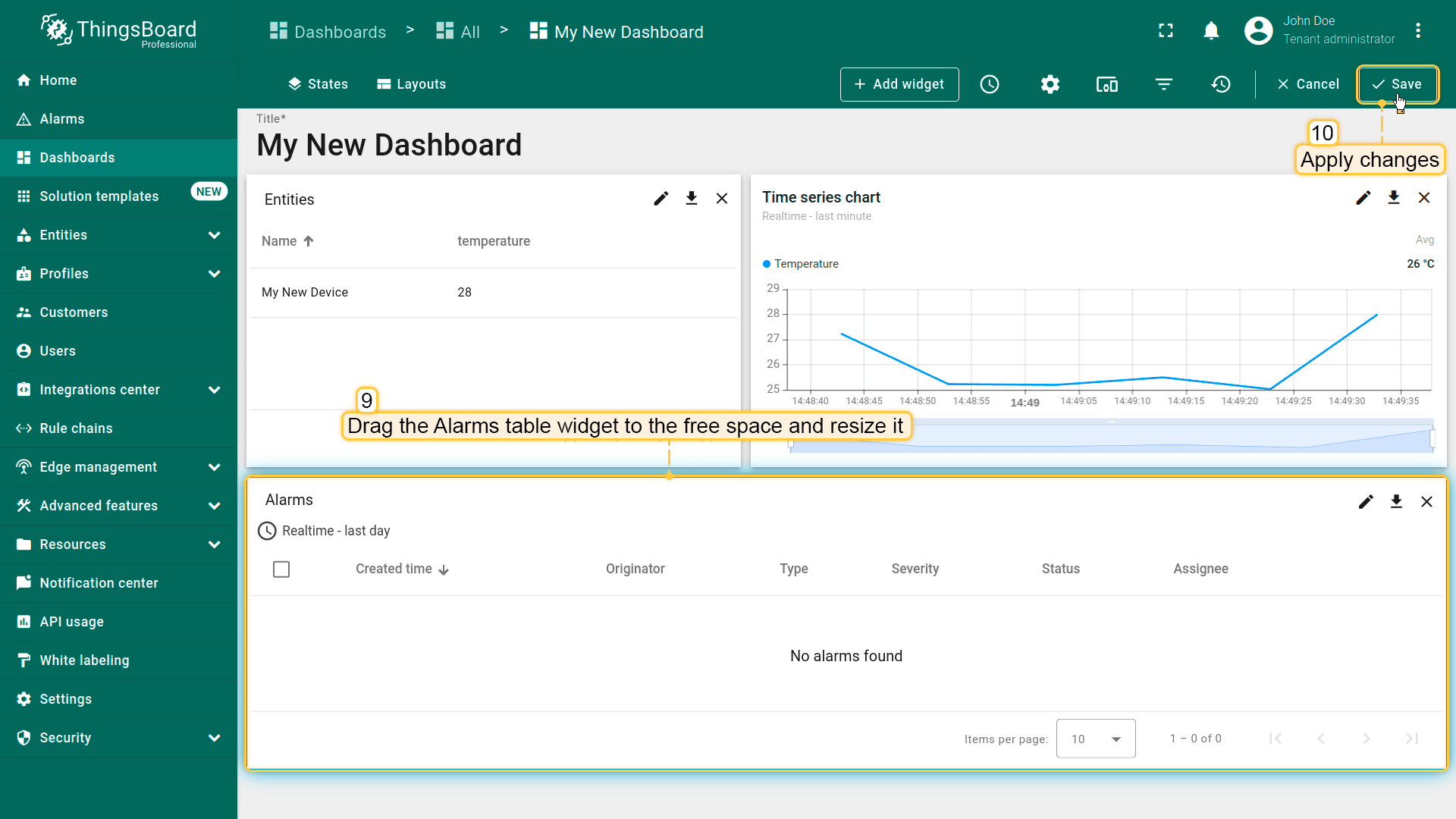Open Alarms in sidebar
The width and height of the screenshot is (1456, 819).
coord(118,119)
